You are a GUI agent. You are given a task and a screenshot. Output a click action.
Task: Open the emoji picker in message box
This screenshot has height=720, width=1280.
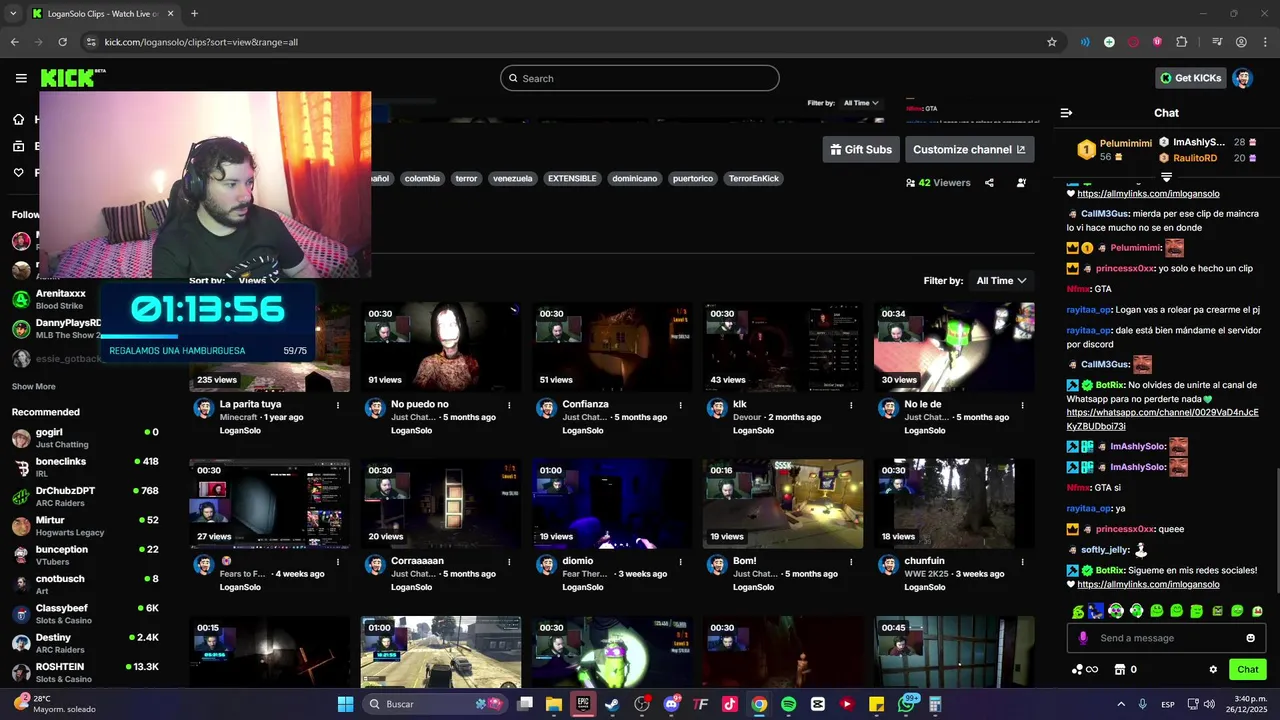point(1250,638)
